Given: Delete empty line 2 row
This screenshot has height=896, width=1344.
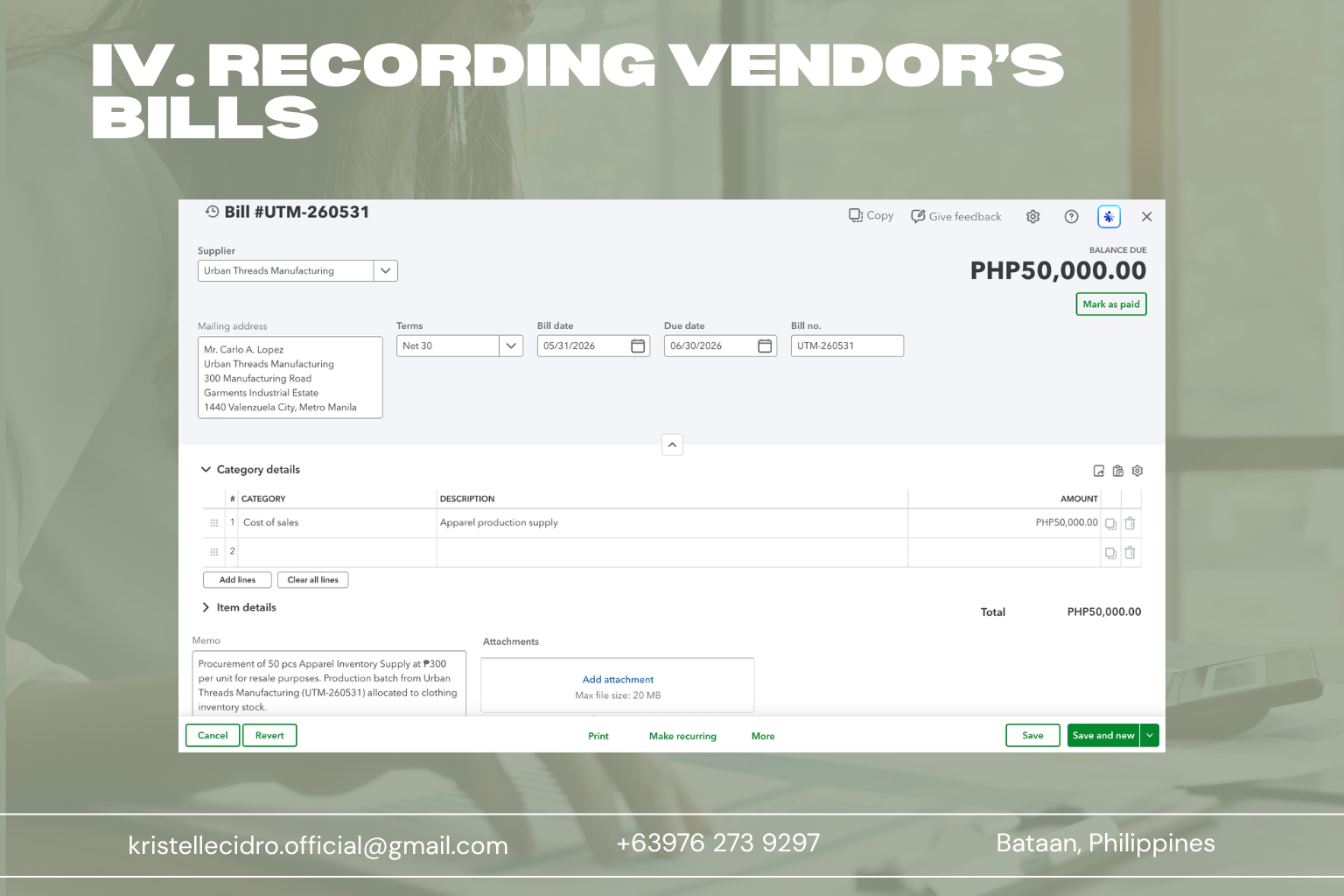Looking at the screenshot, I should pyautogui.click(x=1130, y=553).
